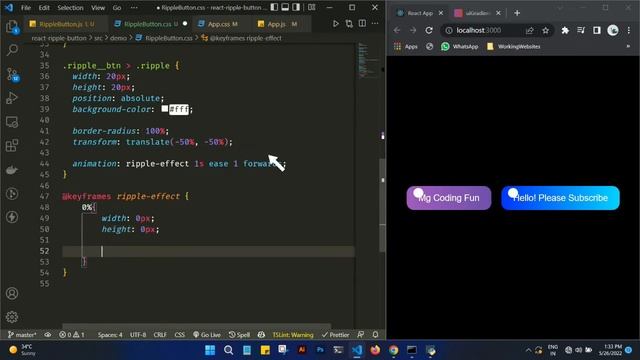Click the code minimap in the editor

coord(368,60)
